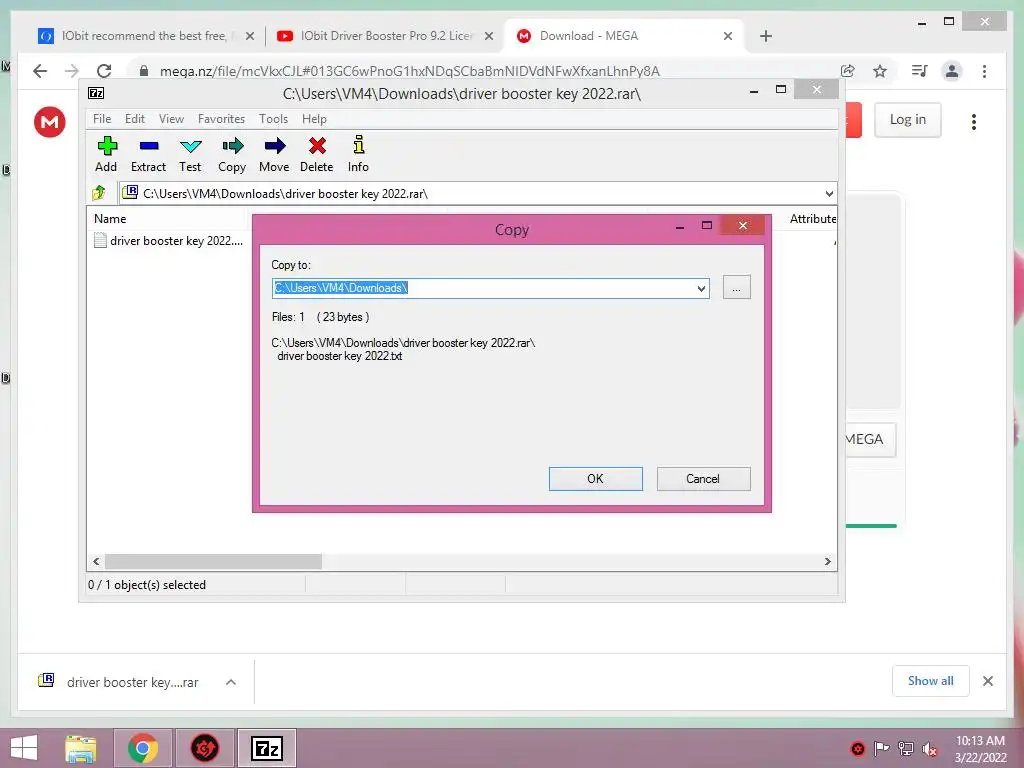The height and width of the screenshot is (768, 1024).
Task: Open the network tray icon
Action: tap(905, 749)
